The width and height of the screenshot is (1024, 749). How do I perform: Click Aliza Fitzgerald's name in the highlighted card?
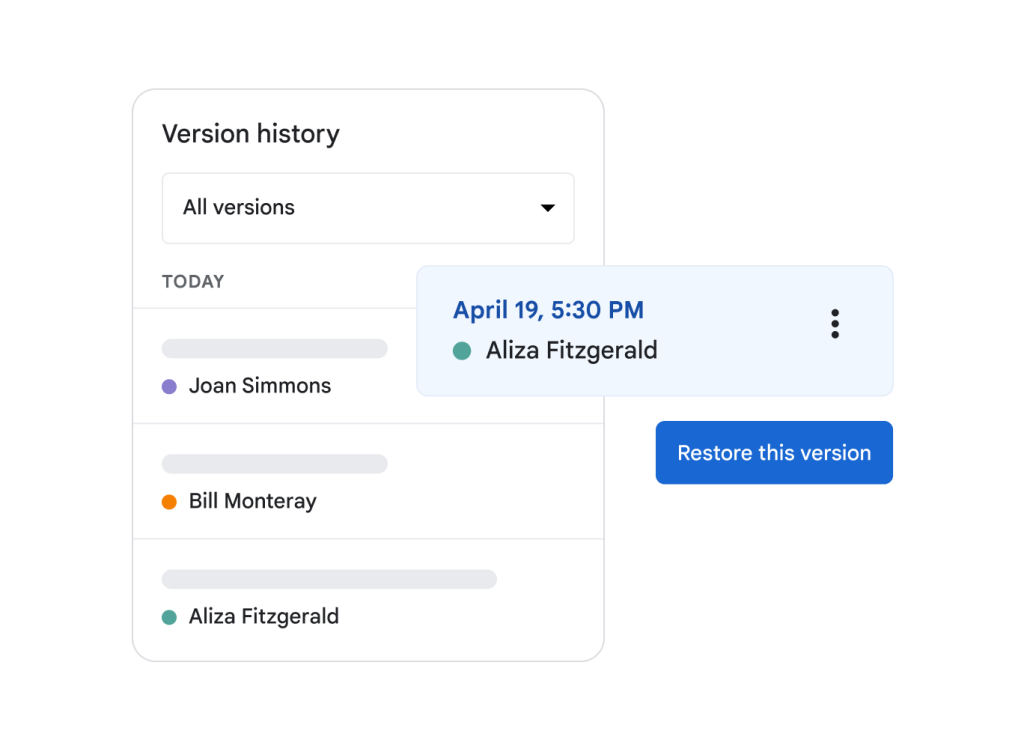(x=572, y=351)
